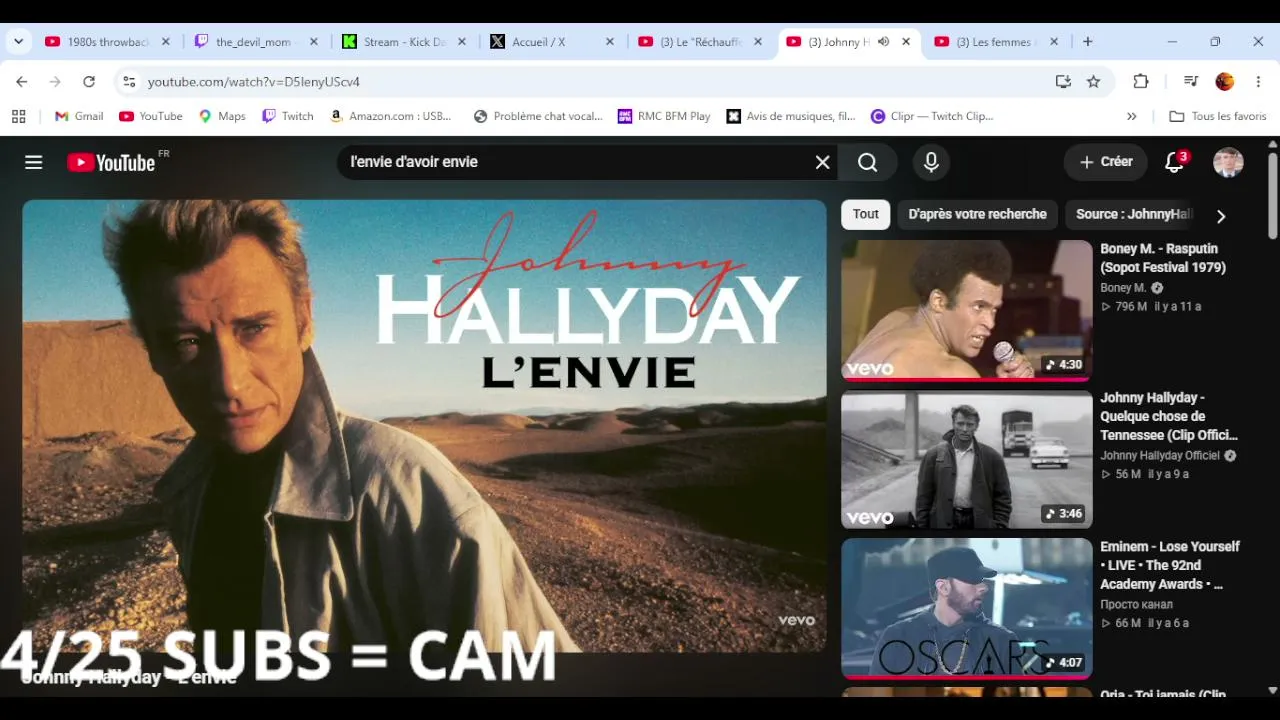Bookmark this page with the star

point(1094,82)
